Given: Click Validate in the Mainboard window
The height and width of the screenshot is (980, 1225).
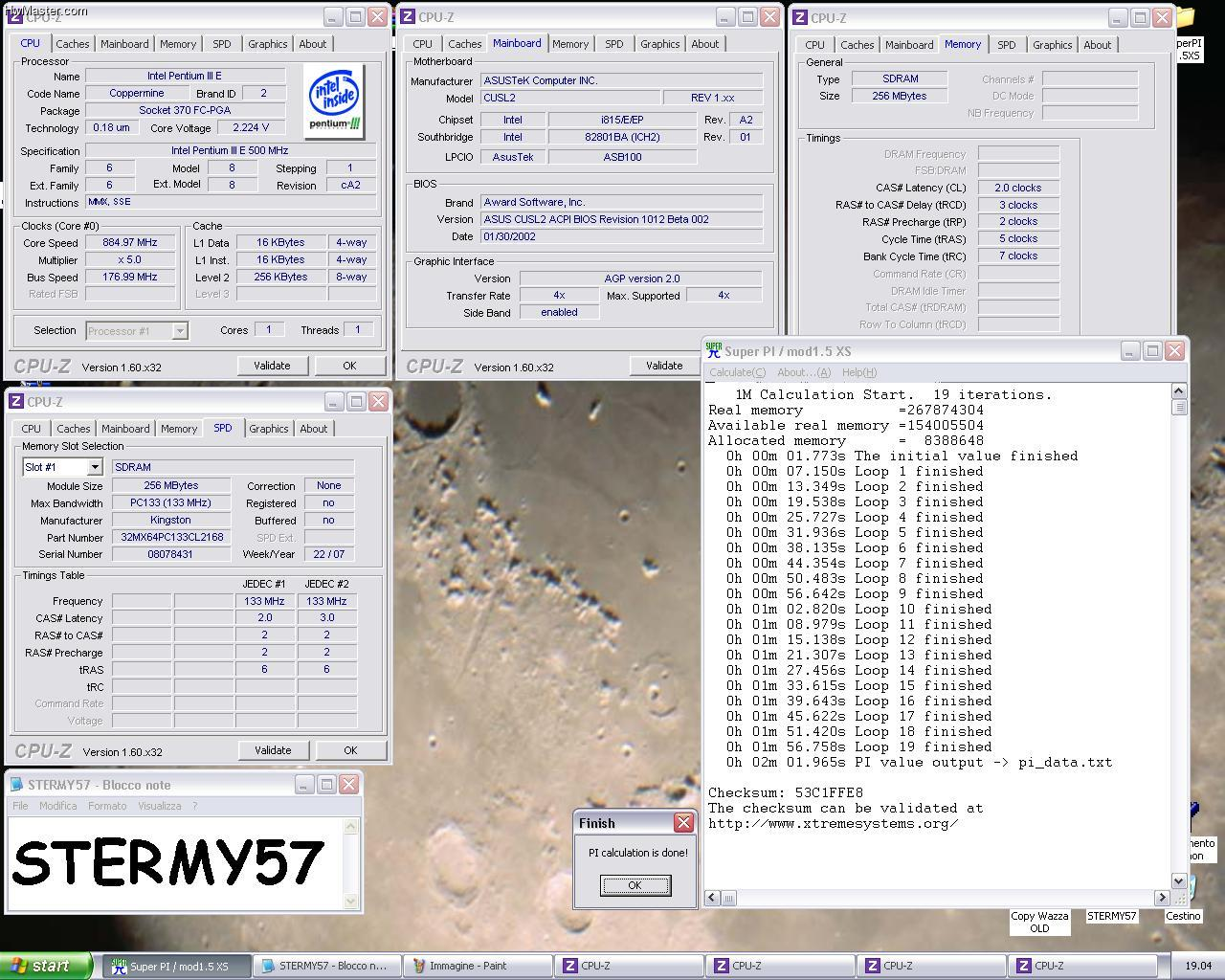Looking at the screenshot, I should [664, 366].
